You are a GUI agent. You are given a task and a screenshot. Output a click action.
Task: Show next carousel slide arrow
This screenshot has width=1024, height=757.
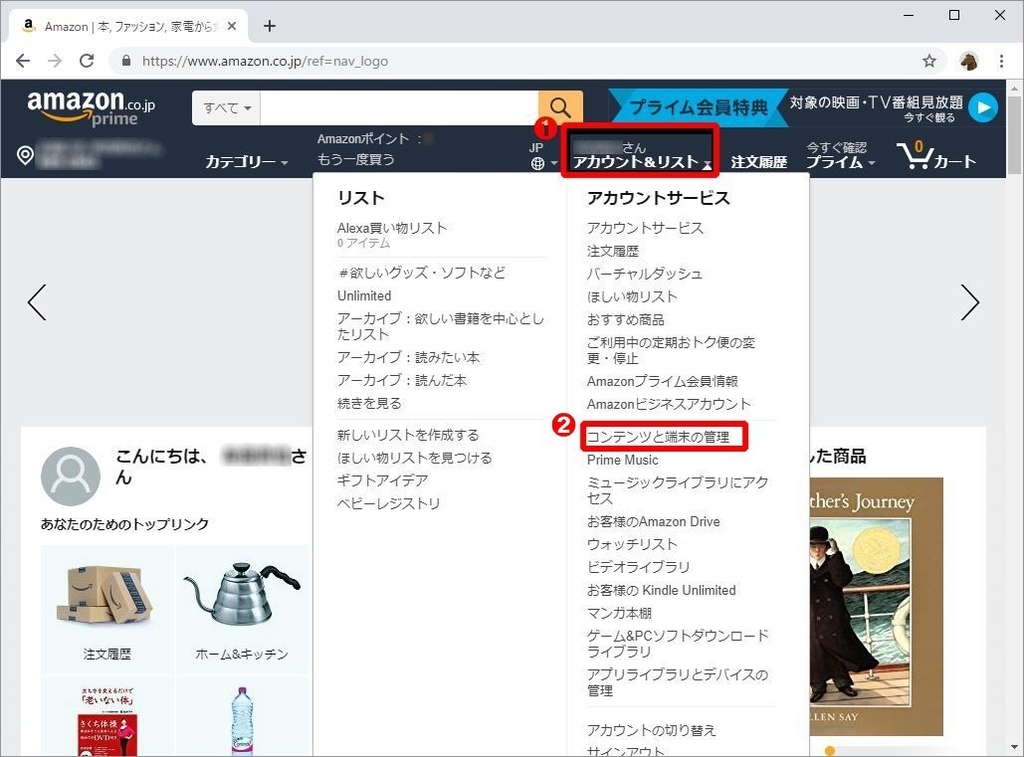click(970, 302)
